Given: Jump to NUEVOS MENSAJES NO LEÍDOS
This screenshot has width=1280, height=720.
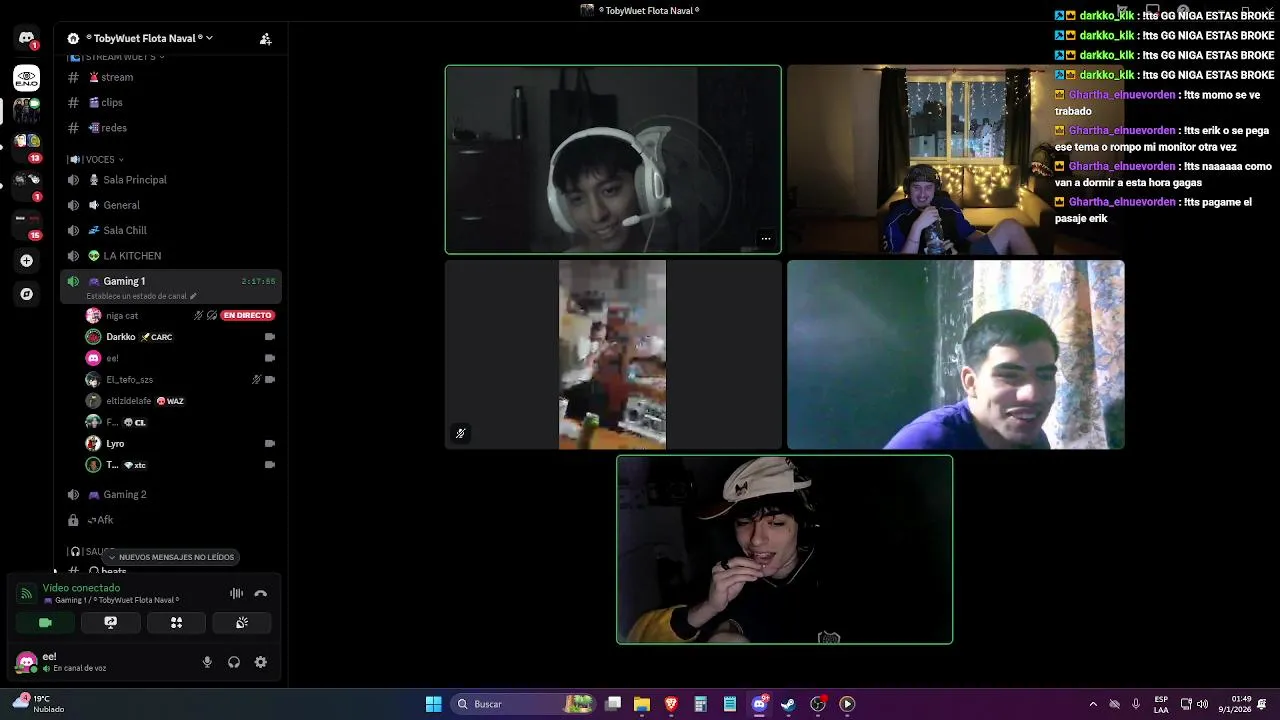Looking at the screenshot, I should 170,557.
